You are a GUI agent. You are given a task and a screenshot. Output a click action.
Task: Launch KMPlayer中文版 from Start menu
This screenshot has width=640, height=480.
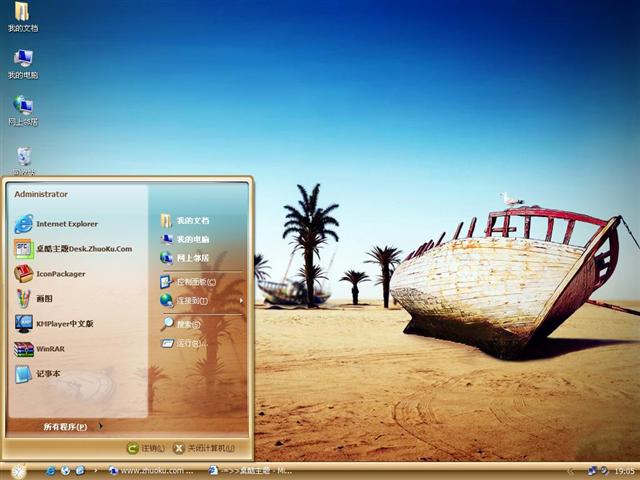(x=54, y=324)
